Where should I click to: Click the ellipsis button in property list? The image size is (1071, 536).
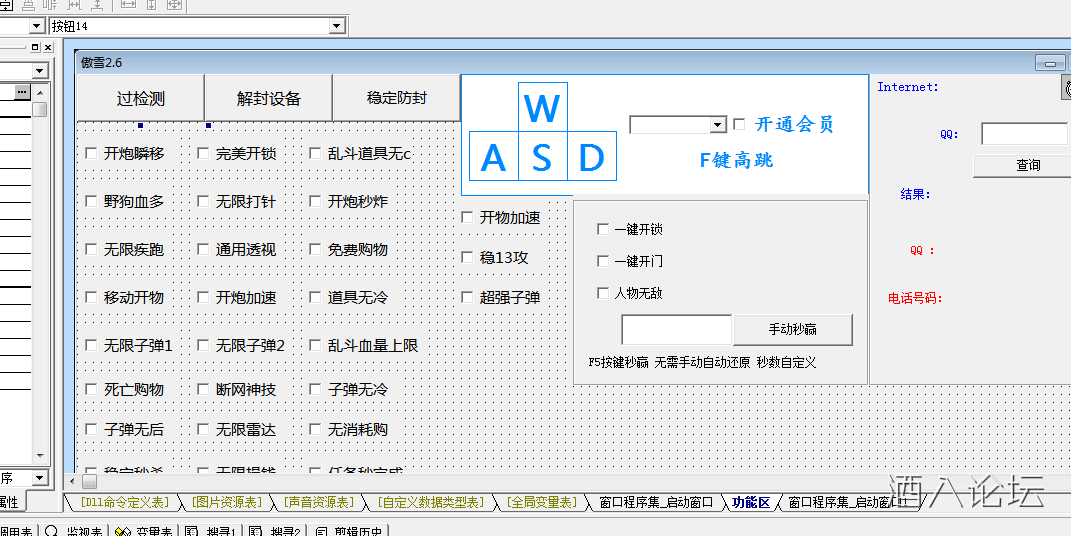click(22, 92)
